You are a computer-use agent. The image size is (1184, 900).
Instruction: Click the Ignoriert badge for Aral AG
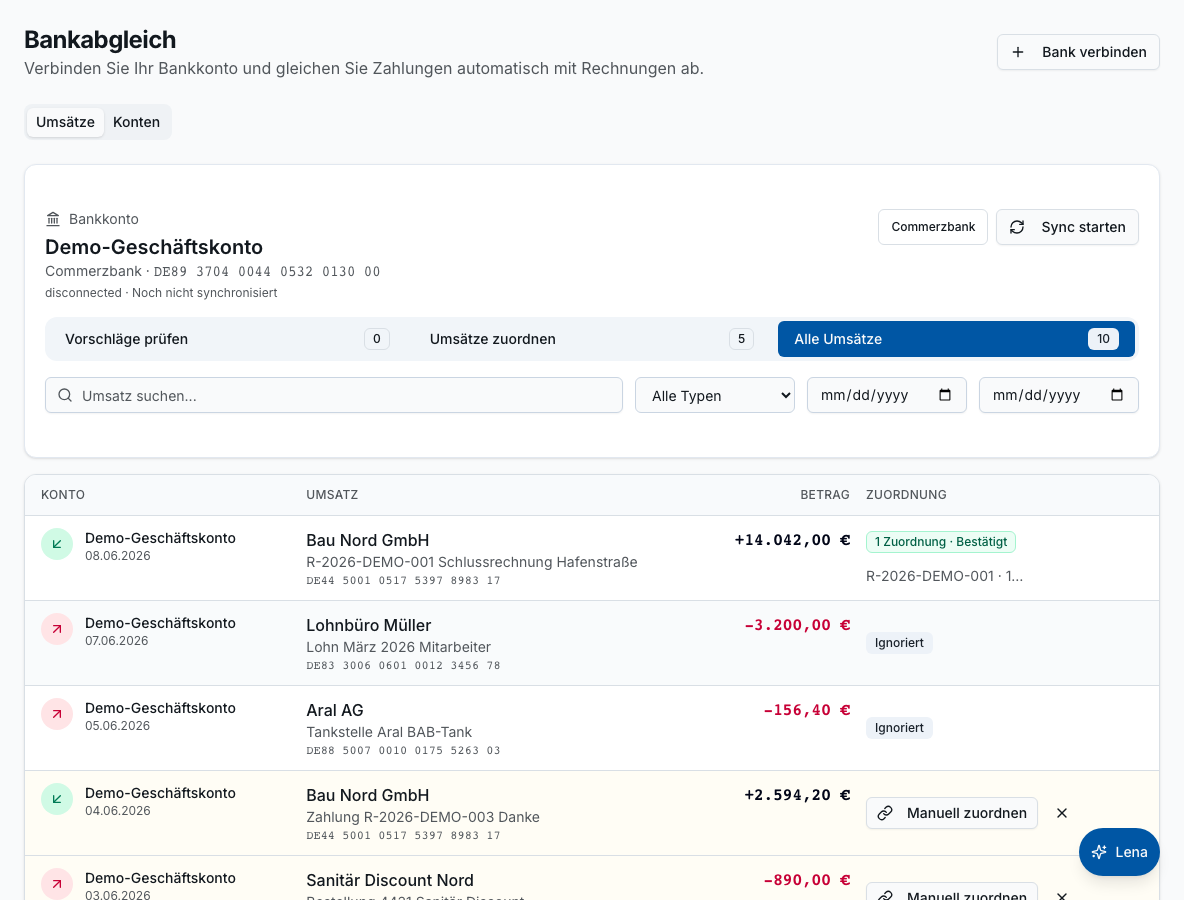[899, 728]
